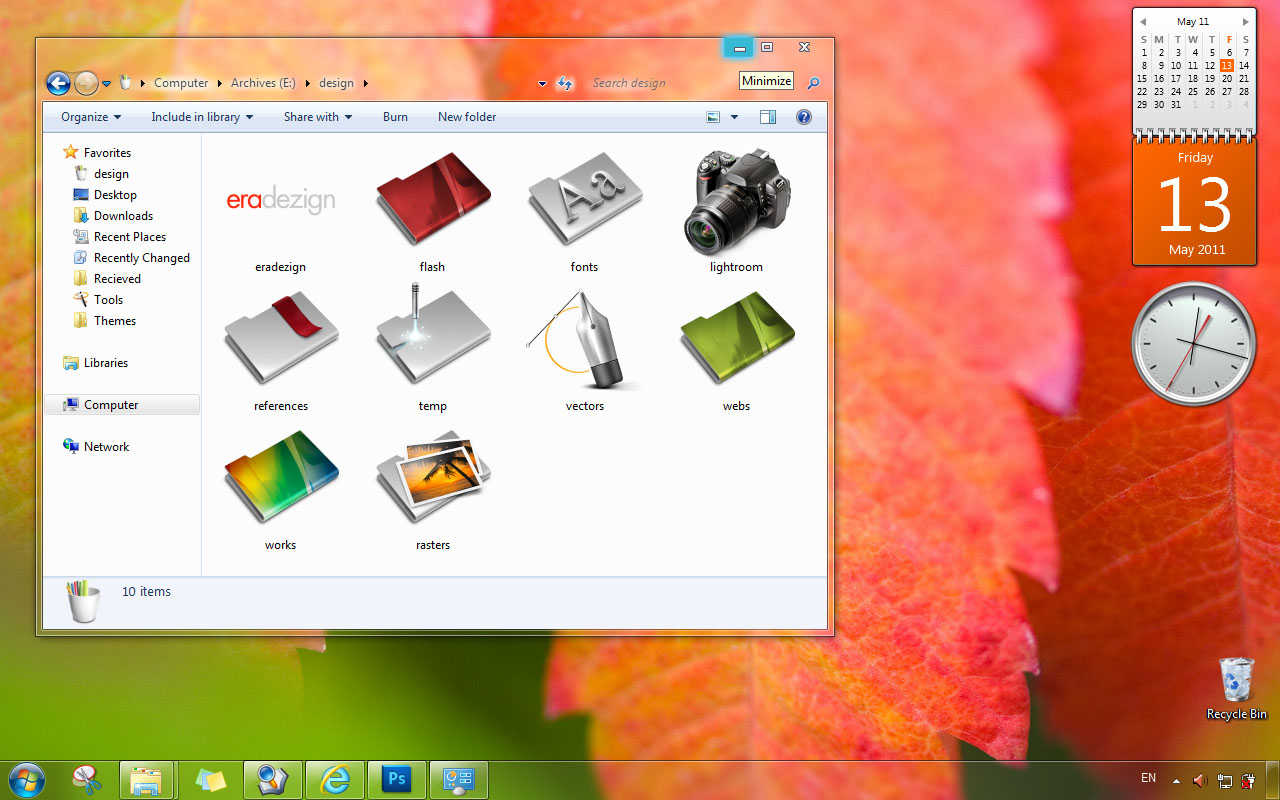Open the Share with dropdown
The height and width of the screenshot is (800, 1280).
pos(318,117)
